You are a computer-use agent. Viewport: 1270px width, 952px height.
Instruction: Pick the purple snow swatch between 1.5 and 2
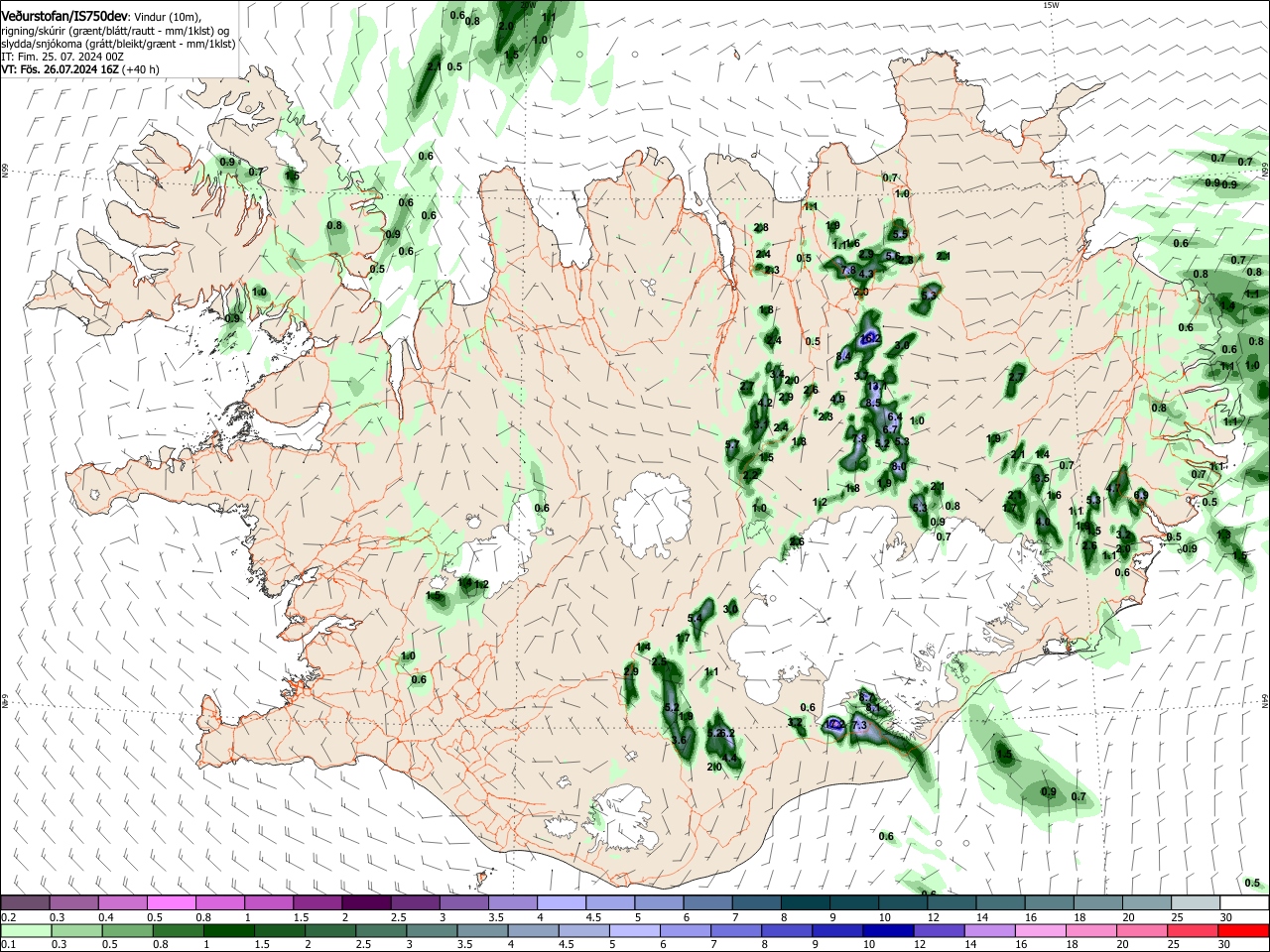[317, 903]
